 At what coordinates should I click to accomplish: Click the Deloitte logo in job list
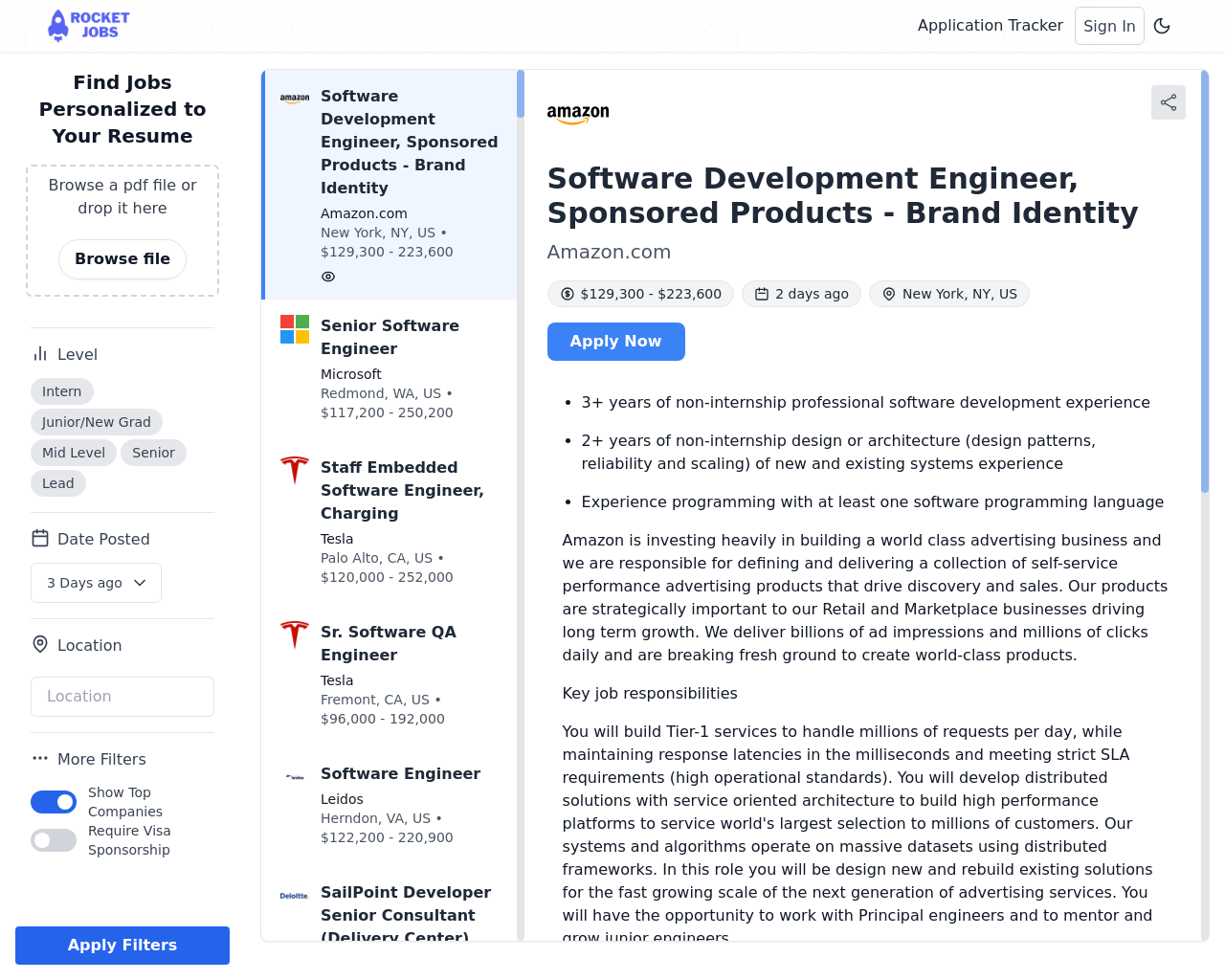pyautogui.click(x=295, y=896)
